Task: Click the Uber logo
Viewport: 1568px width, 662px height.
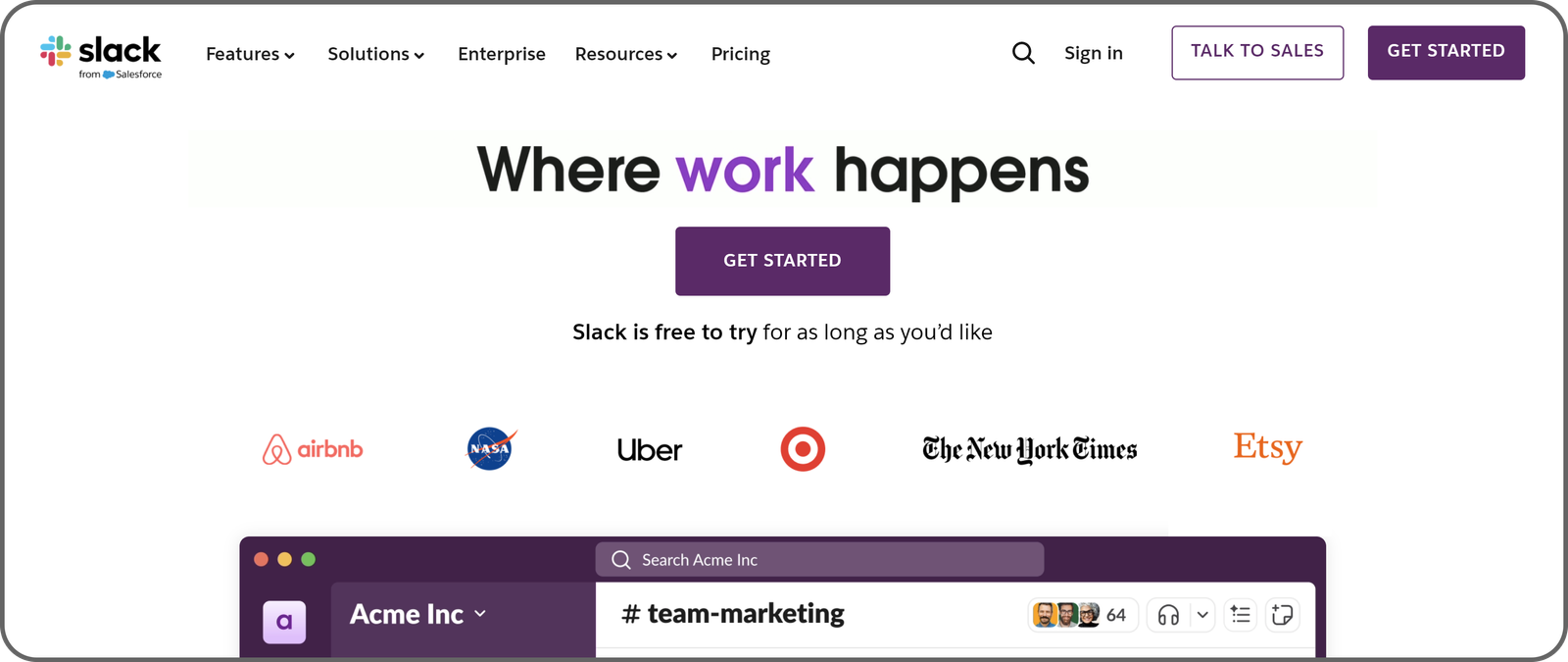Action: (650, 449)
